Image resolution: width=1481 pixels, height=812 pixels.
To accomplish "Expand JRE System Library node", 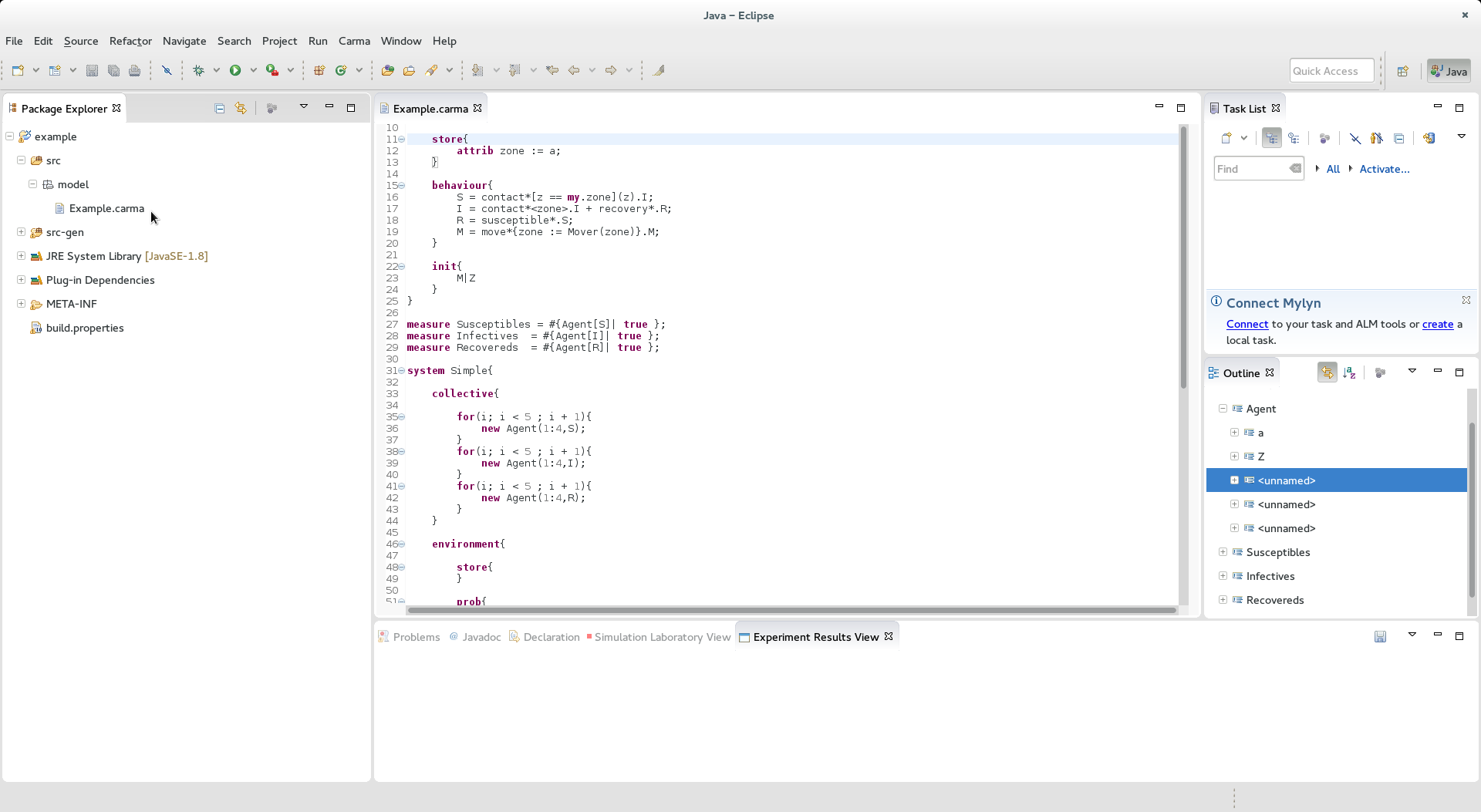I will point(22,255).
